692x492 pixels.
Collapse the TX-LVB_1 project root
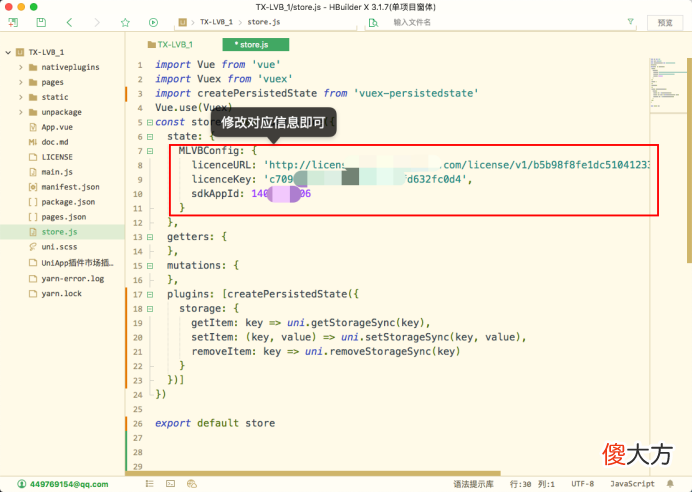(x=8, y=52)
